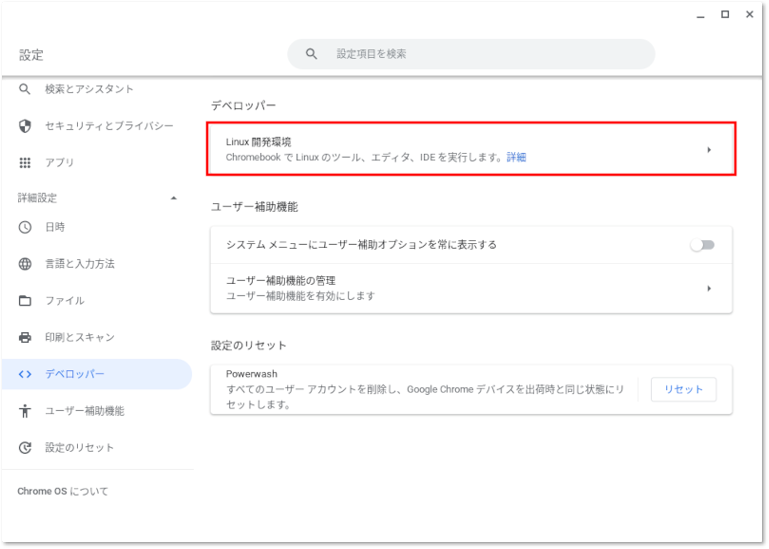Click the shield icon for セキュリティとプライバシー
The height and width of the screenshot is (549, 769).
coord(26,126)
